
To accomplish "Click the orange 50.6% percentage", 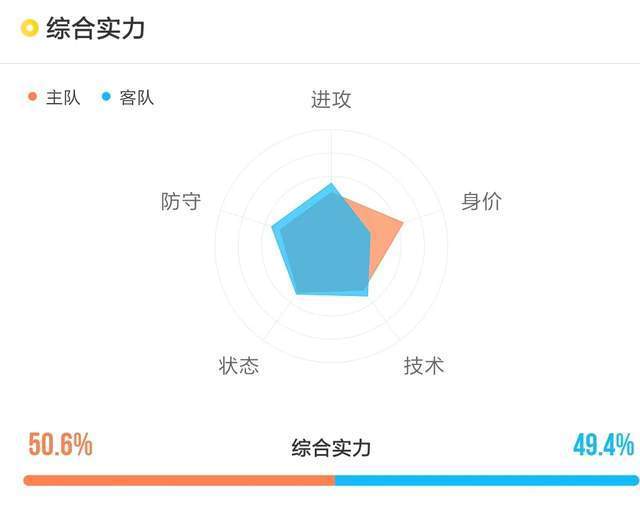I will click(x=60, y=444).
